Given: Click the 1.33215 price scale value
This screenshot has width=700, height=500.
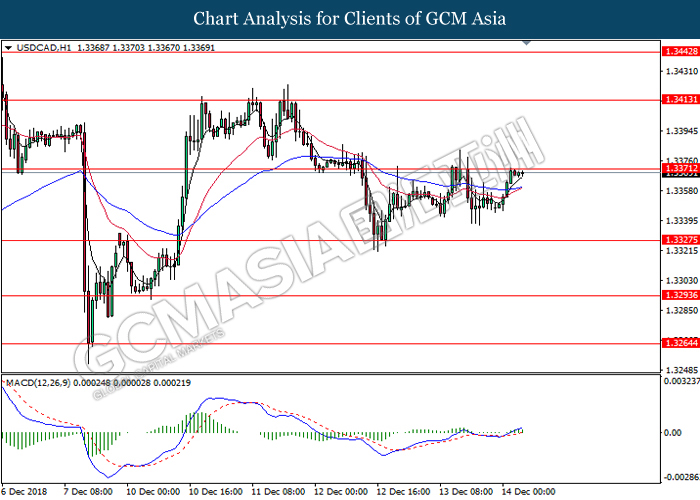Looking at the screenshot, I should (681, 251).
